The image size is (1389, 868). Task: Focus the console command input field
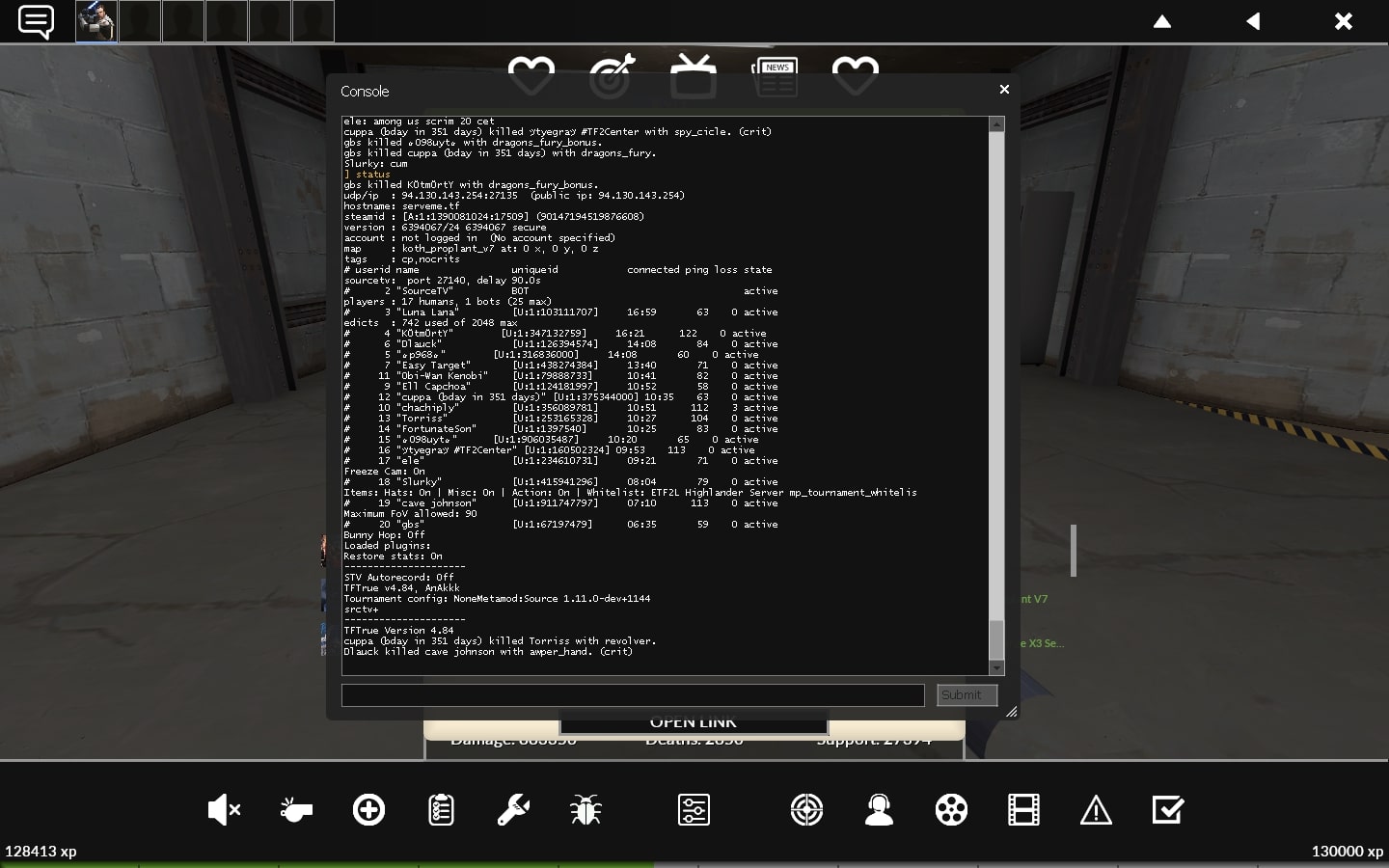click(633, 694)
